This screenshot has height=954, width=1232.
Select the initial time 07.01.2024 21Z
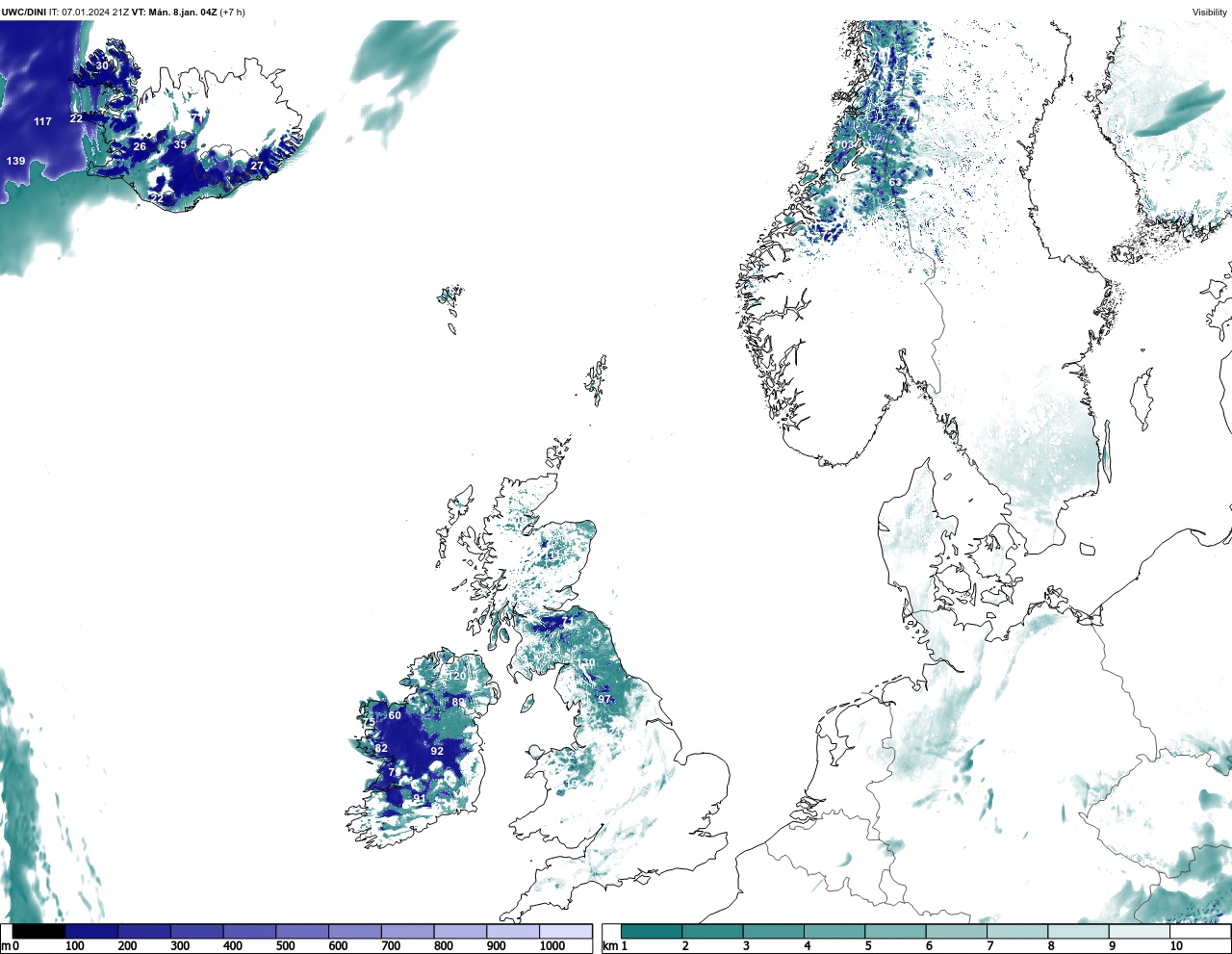[x=96, y=13]
